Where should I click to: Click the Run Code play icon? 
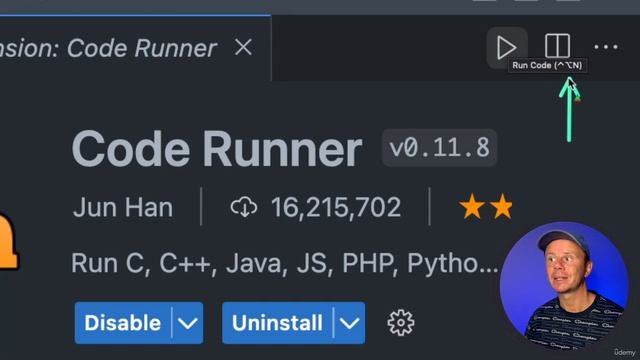(507, 47)
